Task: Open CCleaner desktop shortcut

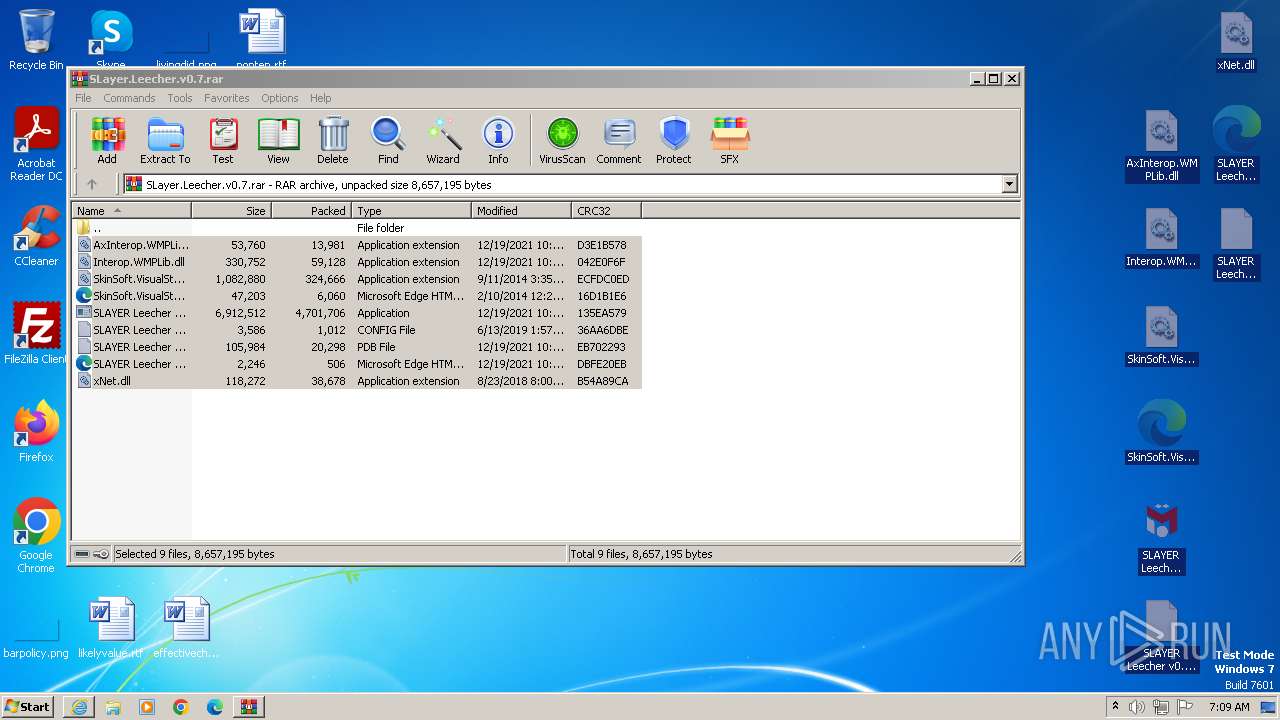Action: (36, 236)
